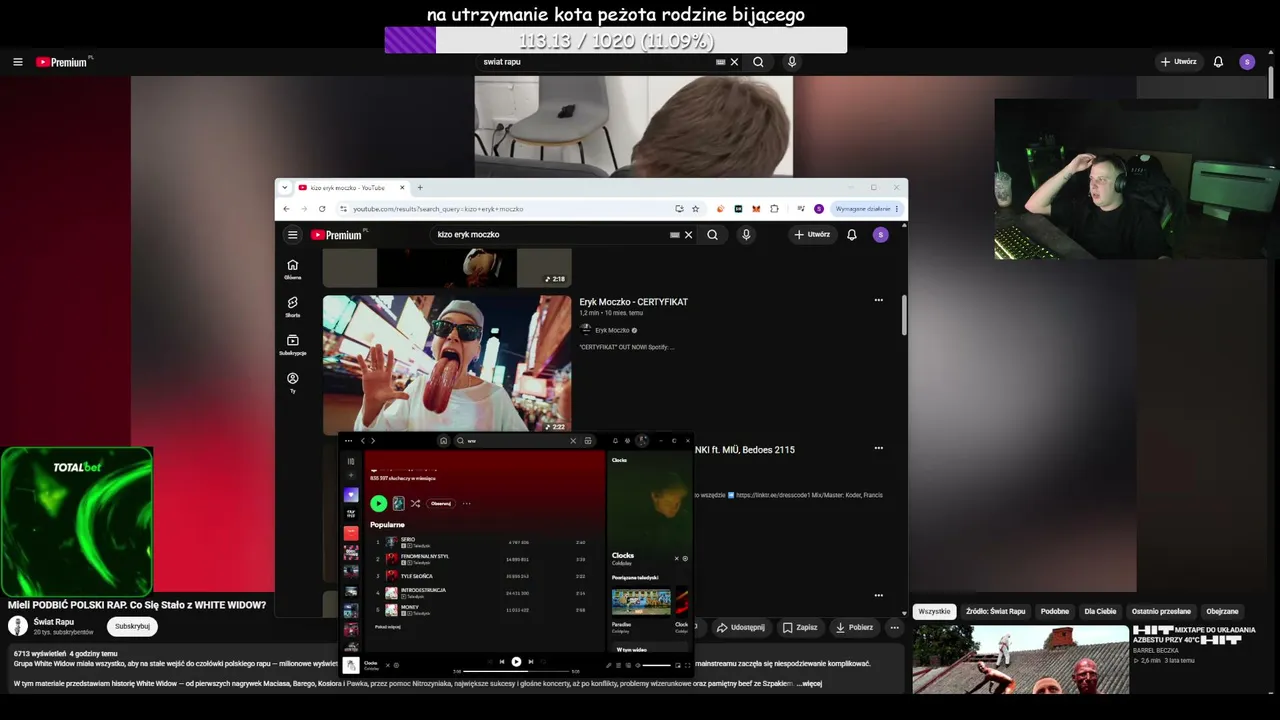The width and height of the screenshot is (1280, 720).
Task: Open the 'Eryk Moczko - CERTYFIKAT' video title
Action: [x=633, y=302]
